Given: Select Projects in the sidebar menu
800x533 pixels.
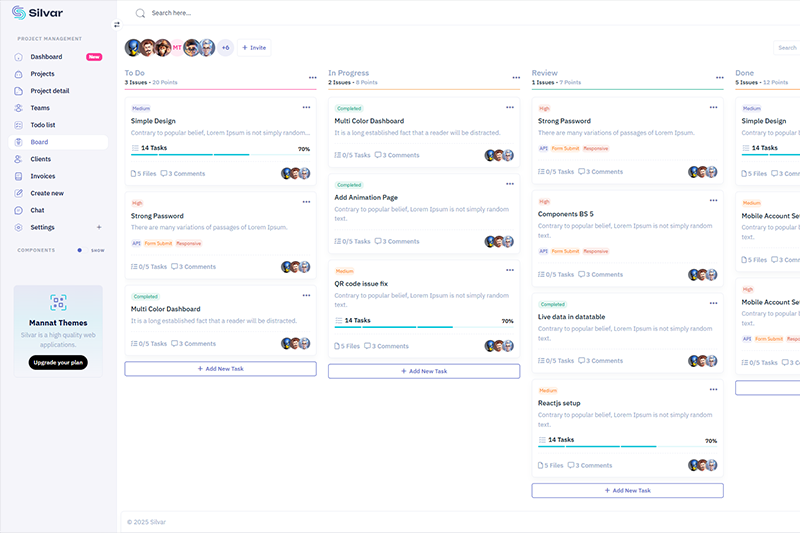Looking at the screenshot, I should (x=42, y=74).
